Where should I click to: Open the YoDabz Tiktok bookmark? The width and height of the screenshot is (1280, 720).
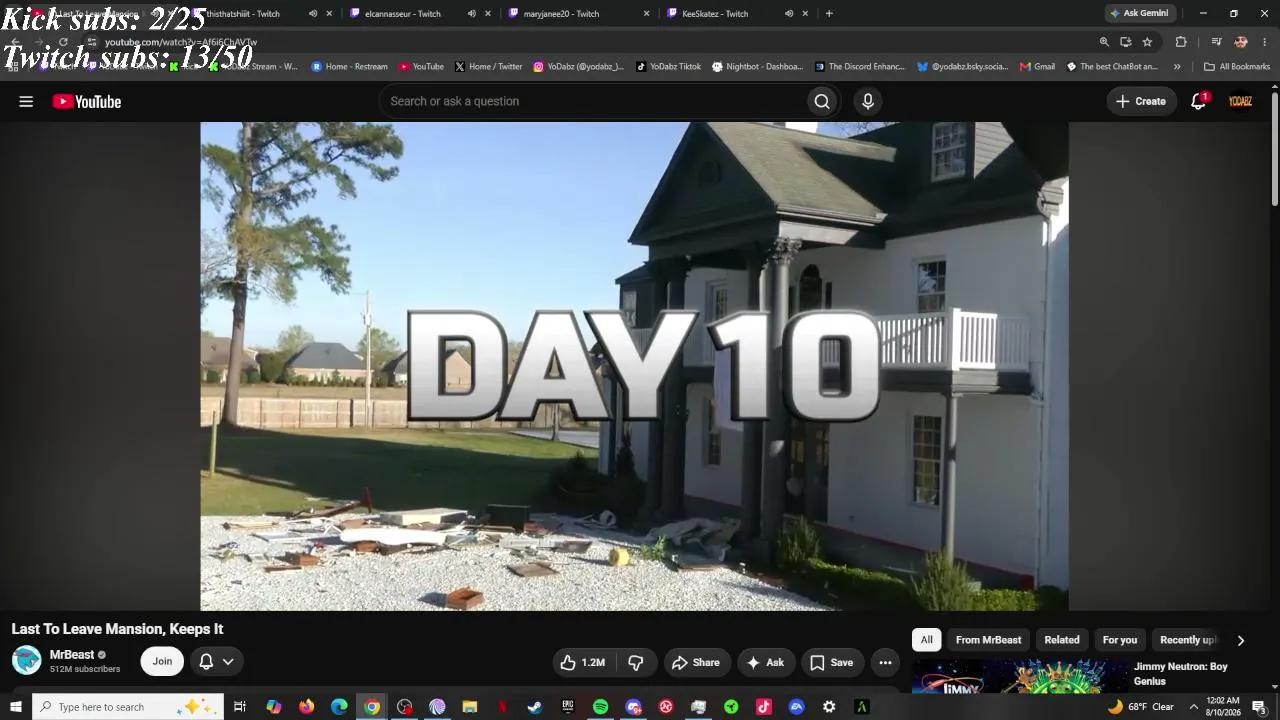coord(668,67)
